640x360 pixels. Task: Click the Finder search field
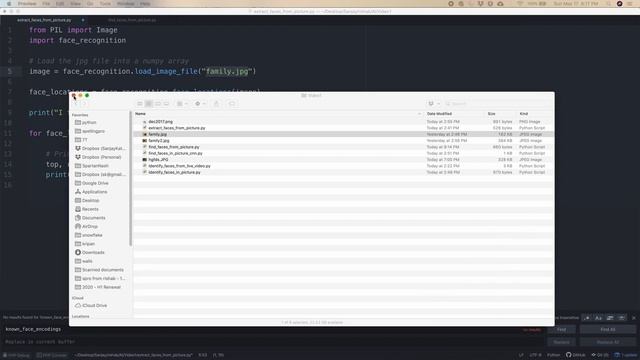tap(498, 104)
